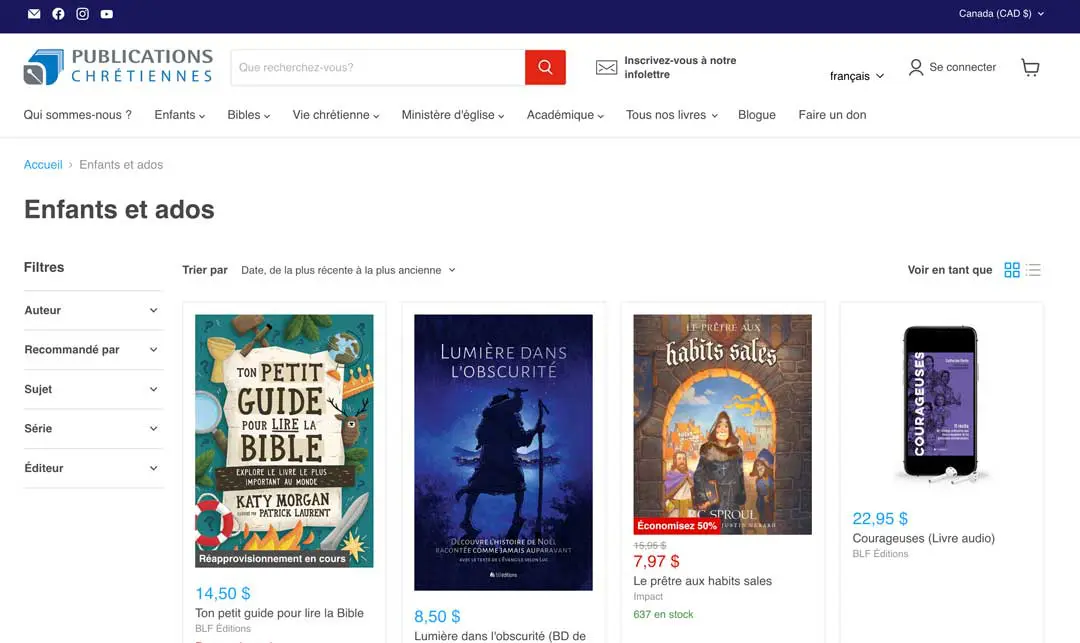Viewport: 1080px width, 643px height.
Task: Click Ton petit guide book cover
Action: (x=284, y=441)
